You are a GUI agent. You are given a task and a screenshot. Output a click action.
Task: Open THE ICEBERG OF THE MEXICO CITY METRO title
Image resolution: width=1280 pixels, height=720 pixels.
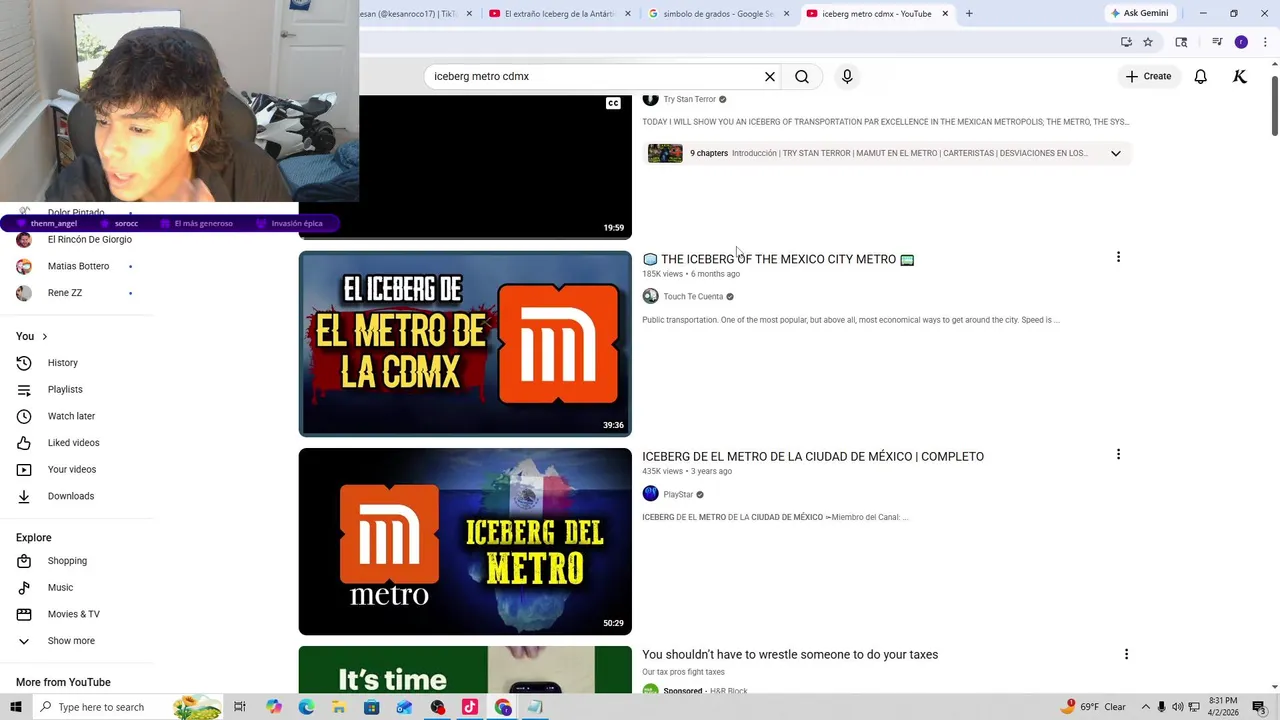[778, 259]
